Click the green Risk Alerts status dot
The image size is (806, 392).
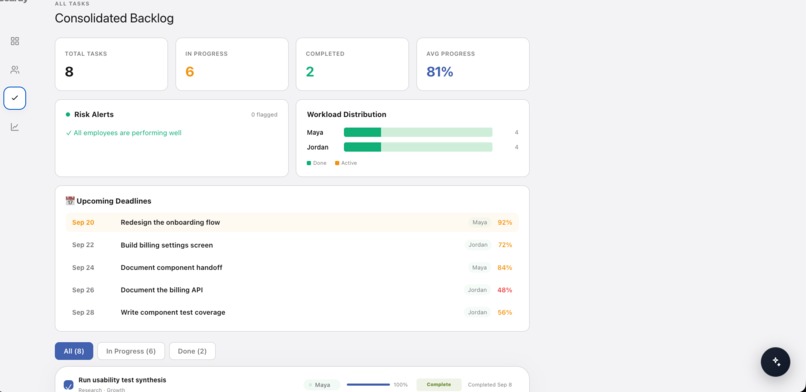click(68, 115)
